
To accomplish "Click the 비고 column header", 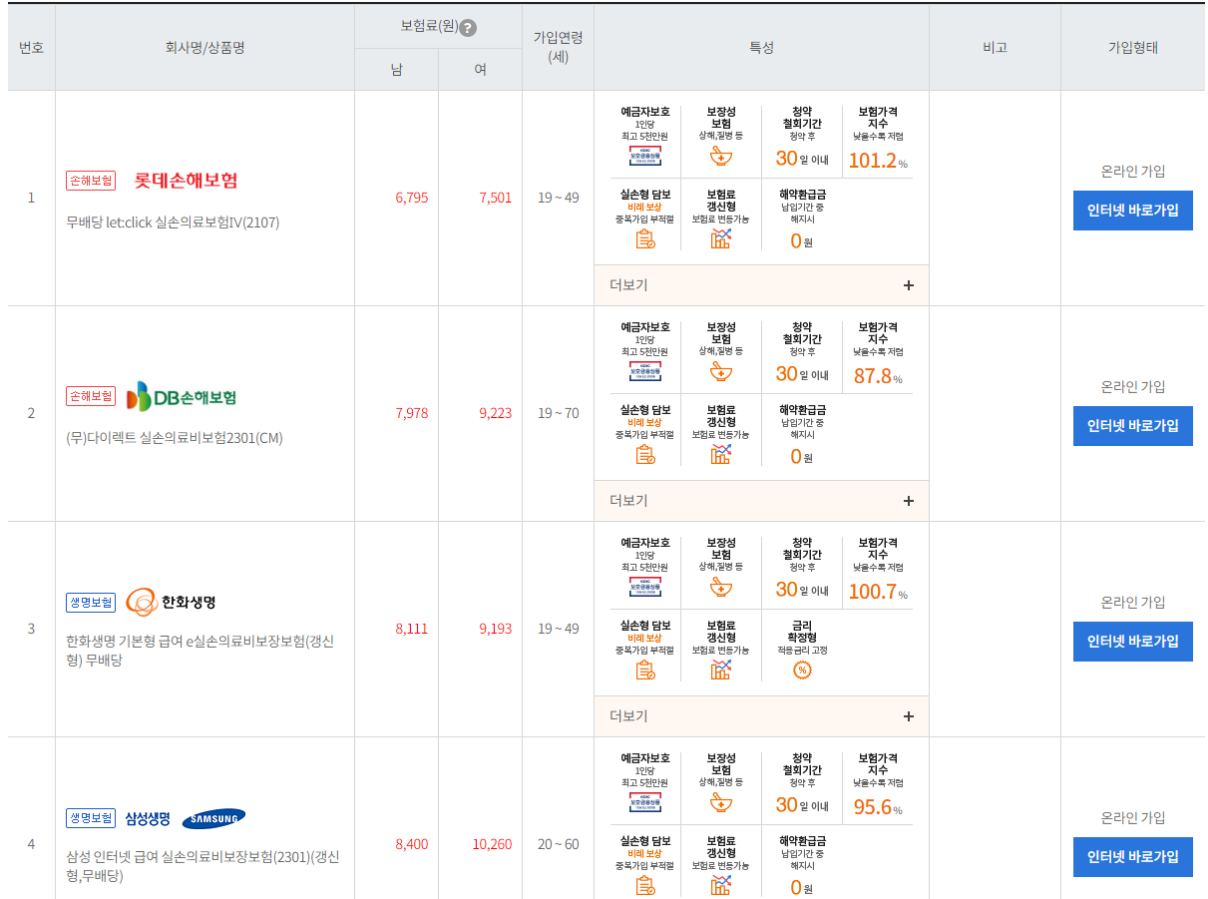I will (995, 47).
